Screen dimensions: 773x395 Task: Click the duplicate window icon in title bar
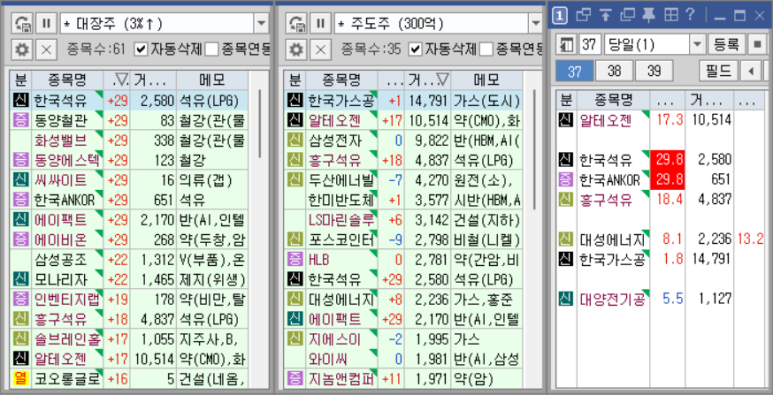[x=628, y=15]
